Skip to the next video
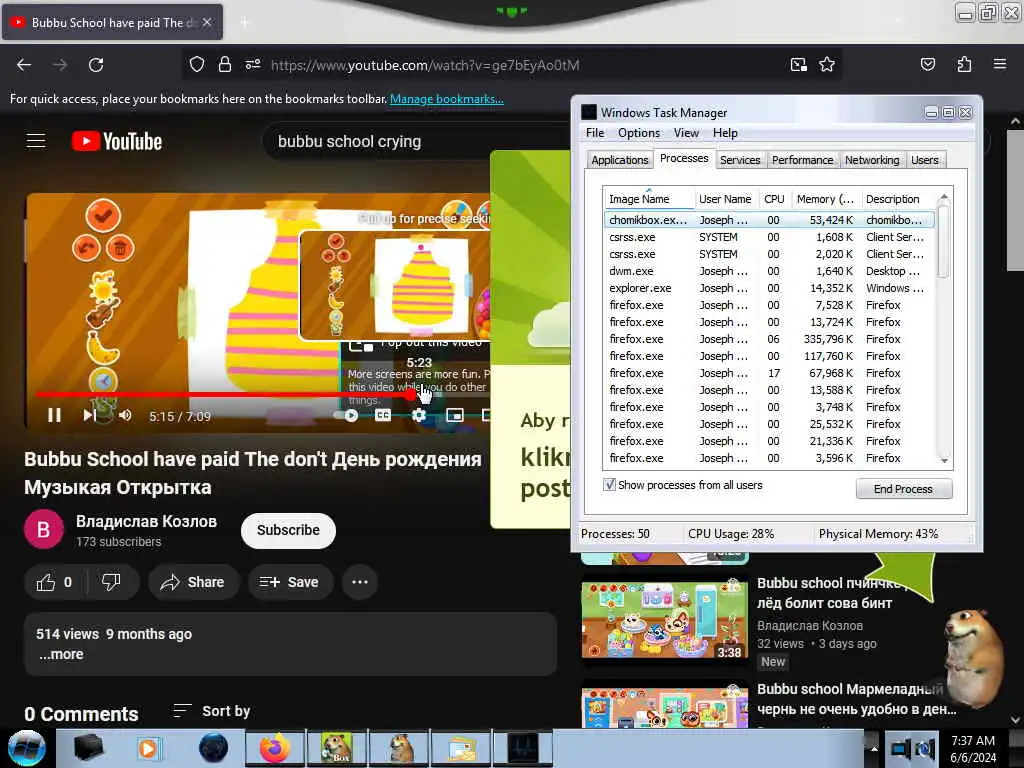Image resolution: width=1024 pixels, height=768 pixels. pos(89,415)
